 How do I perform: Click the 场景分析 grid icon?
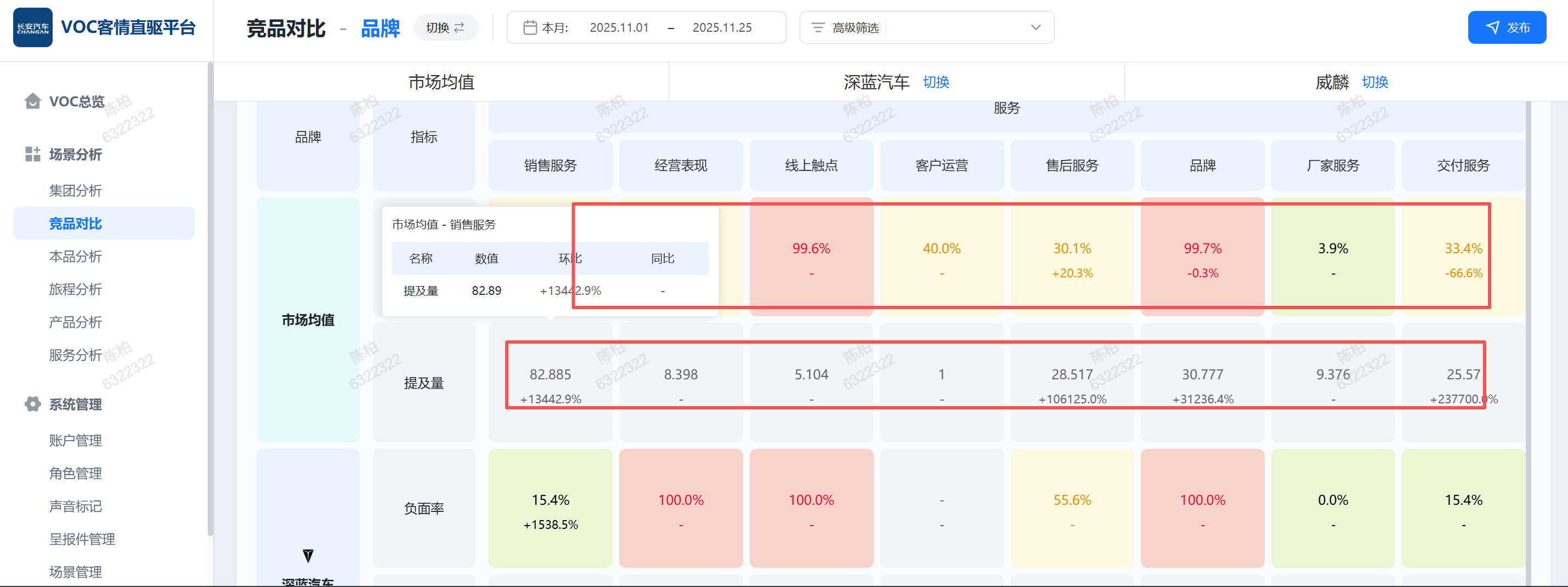tap(32, 154)
